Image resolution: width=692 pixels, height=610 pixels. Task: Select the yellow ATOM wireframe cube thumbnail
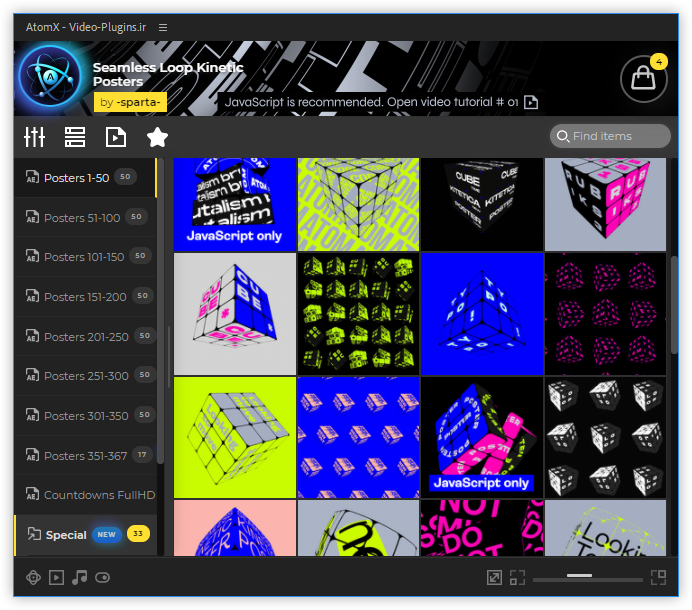358,204
